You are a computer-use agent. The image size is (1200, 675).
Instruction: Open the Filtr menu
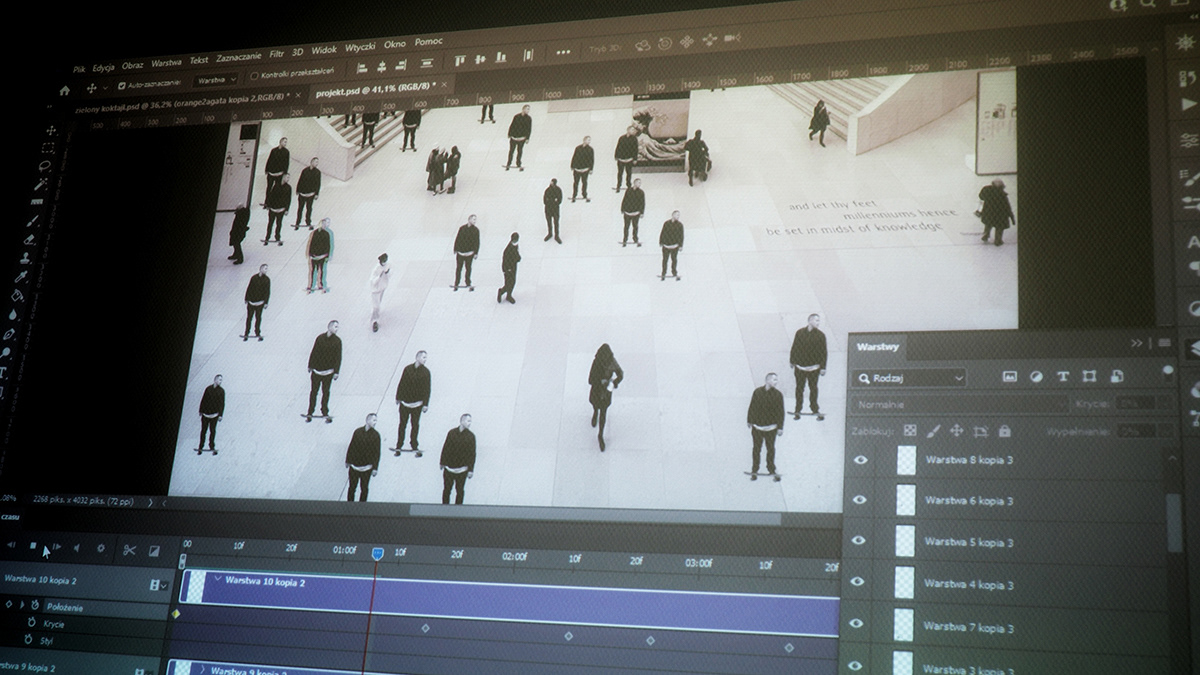pos(277,55)
